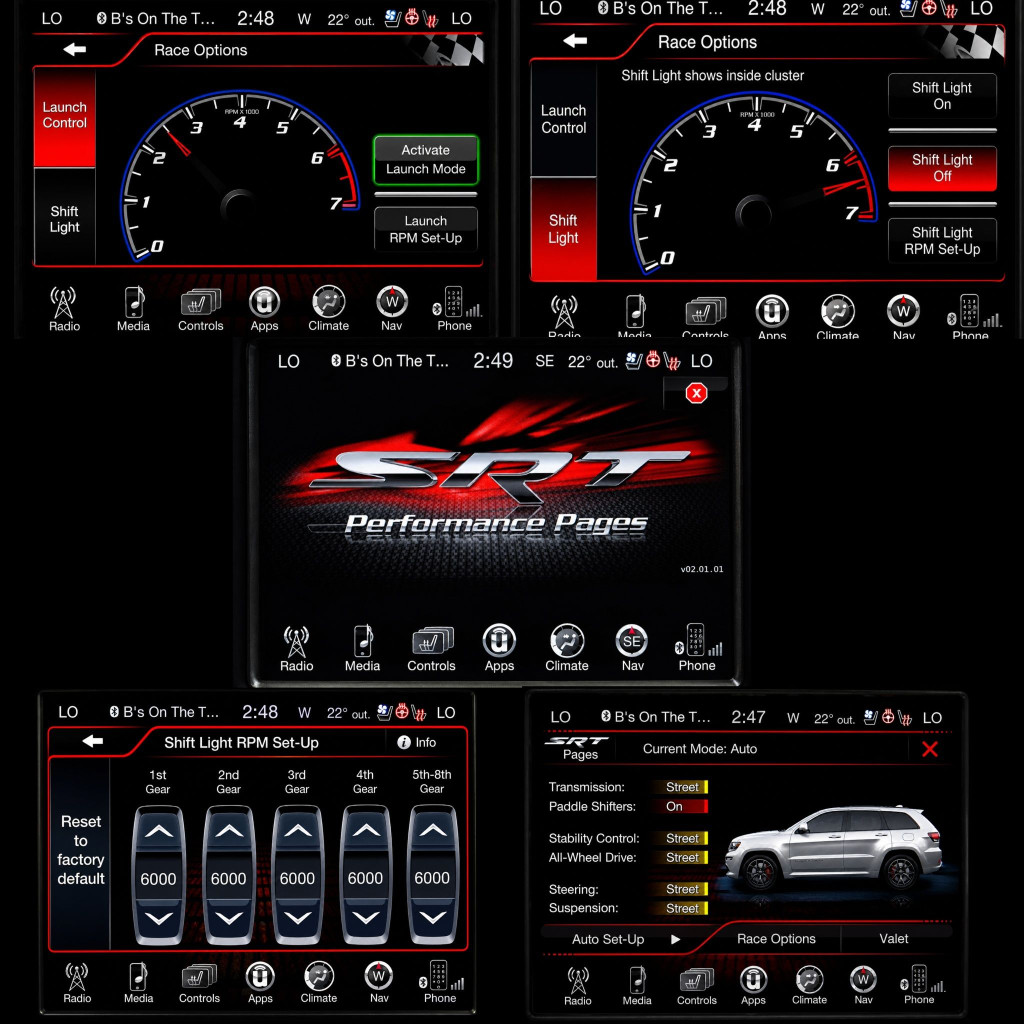
Task: Close the SRT Performance Pages splash
Action: (696, 393)
